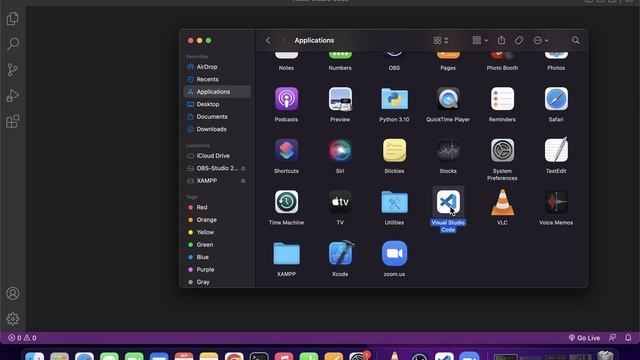Select the VLC app icon
Viewport: 640px width, 360px height.
tap(502, 202)
